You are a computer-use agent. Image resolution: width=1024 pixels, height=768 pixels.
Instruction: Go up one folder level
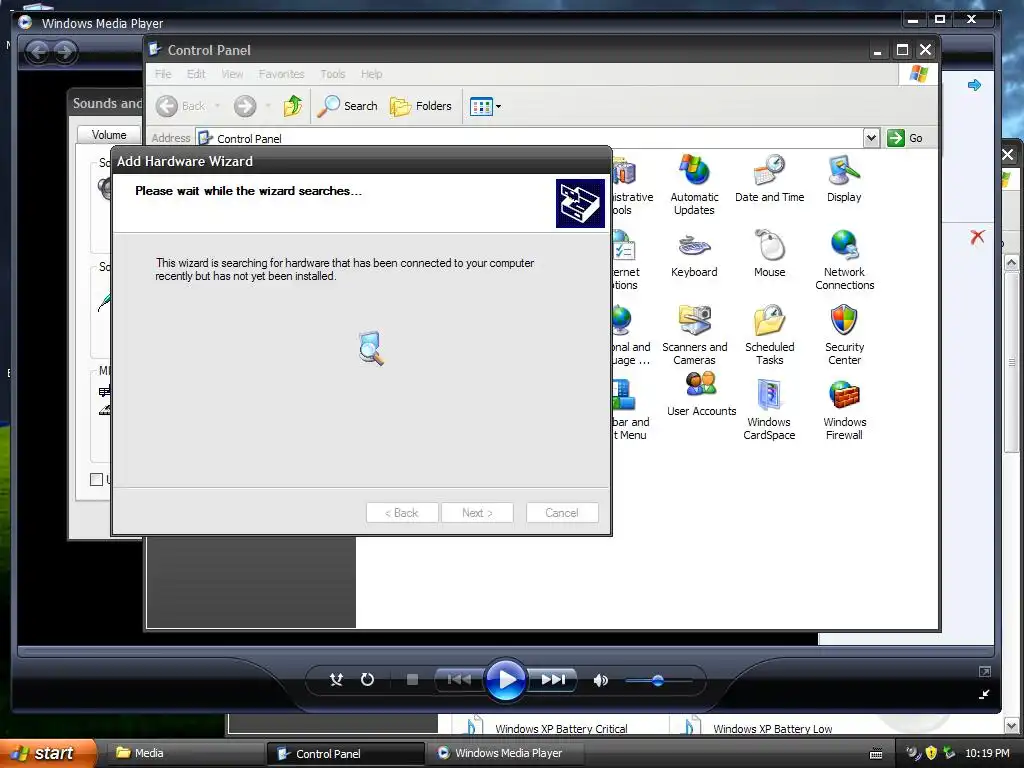(293, 106)
